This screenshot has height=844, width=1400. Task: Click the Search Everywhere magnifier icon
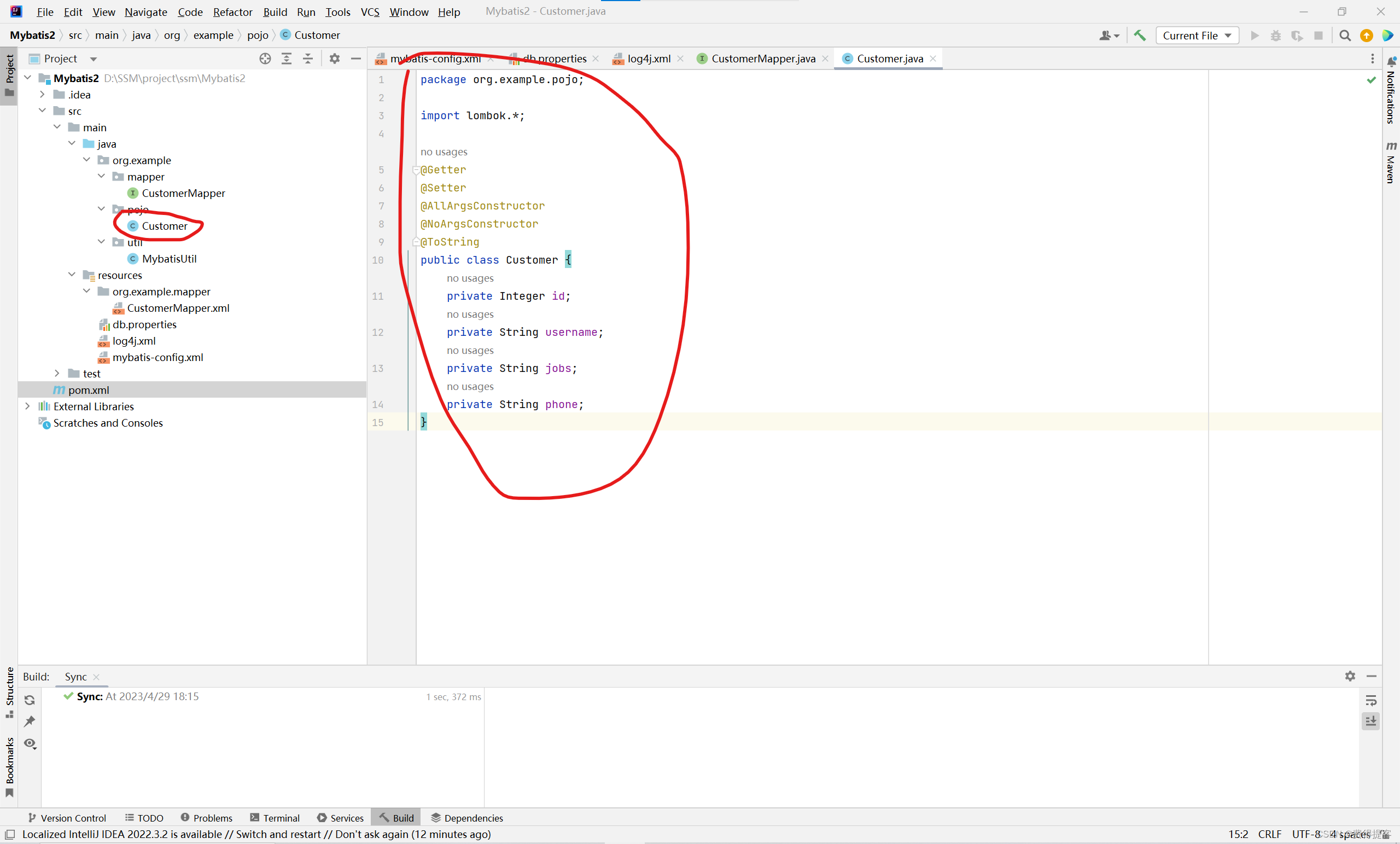1344,35
